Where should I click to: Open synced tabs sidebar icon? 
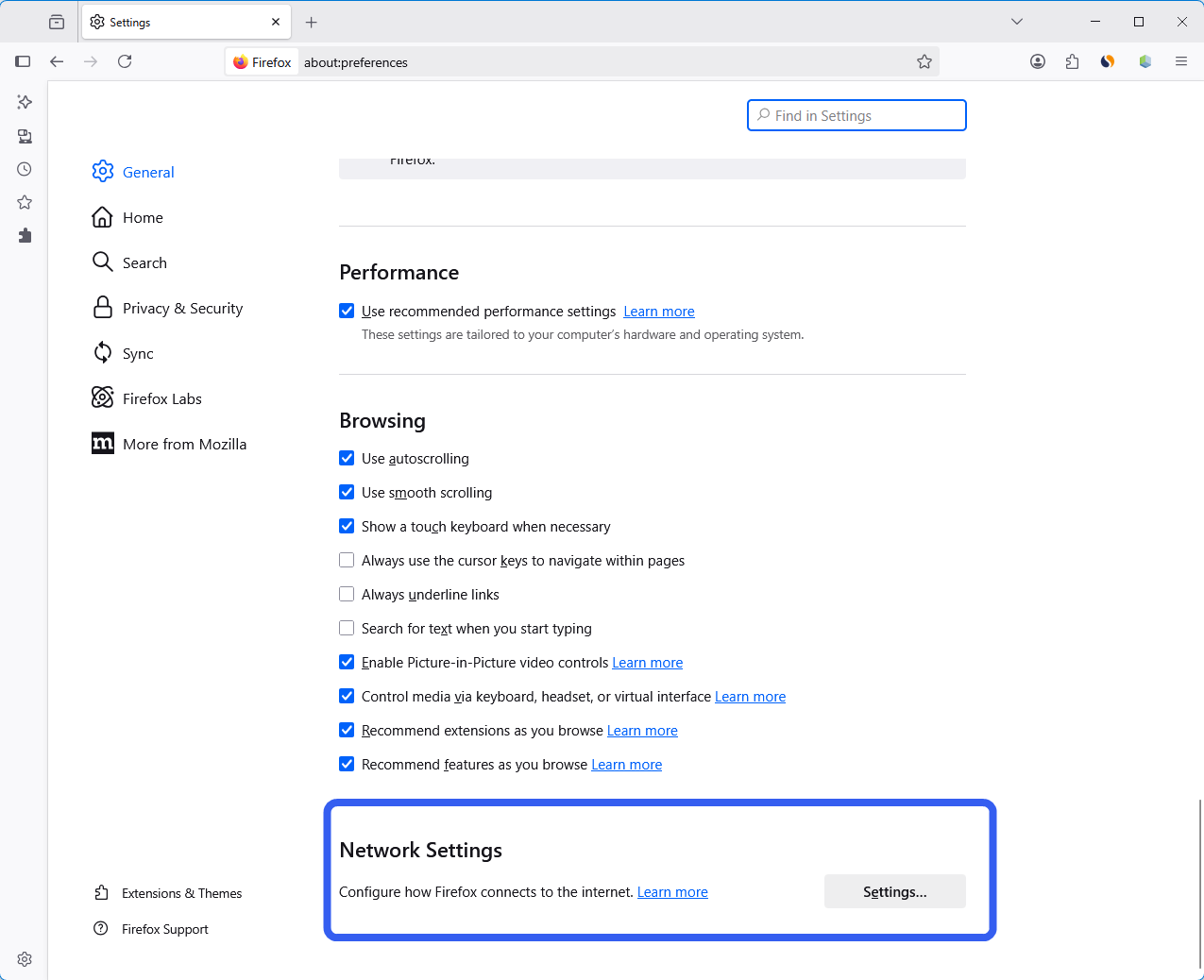click(25, 136)
